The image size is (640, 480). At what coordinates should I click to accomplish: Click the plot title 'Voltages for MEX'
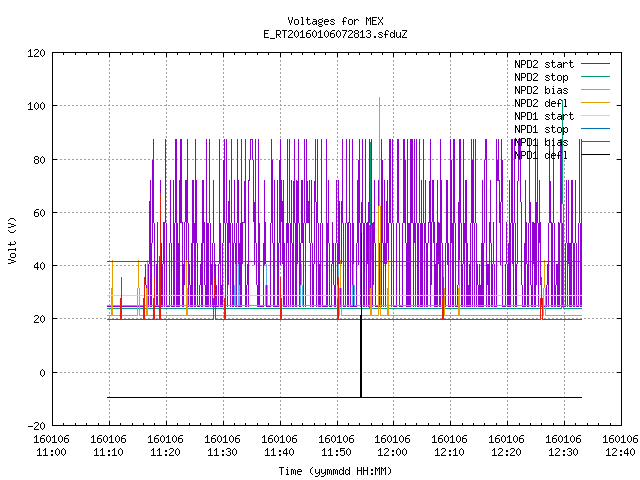(335, 21)
